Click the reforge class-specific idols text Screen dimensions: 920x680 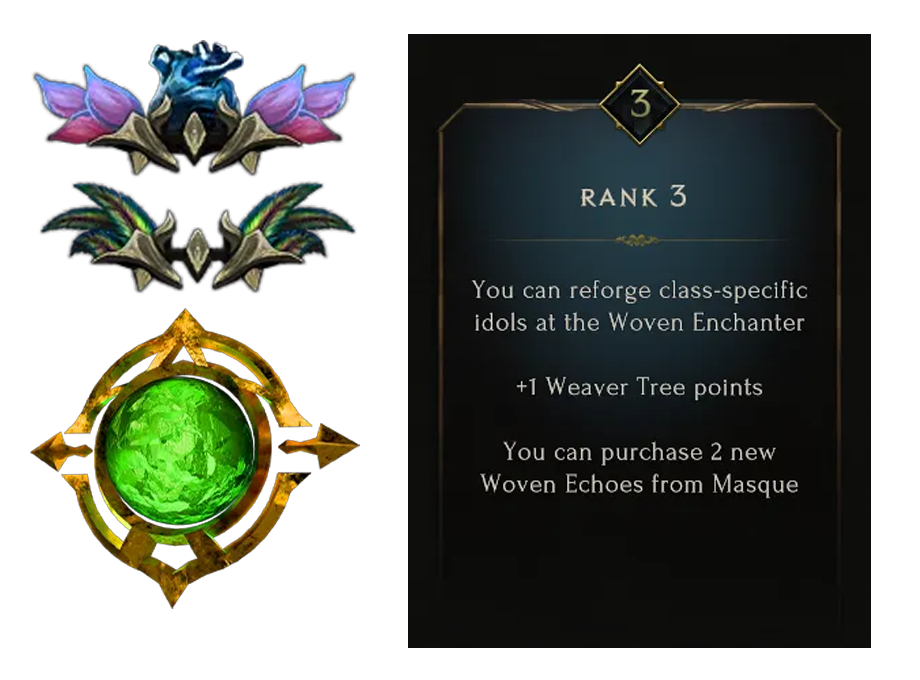tap(640, 306)
